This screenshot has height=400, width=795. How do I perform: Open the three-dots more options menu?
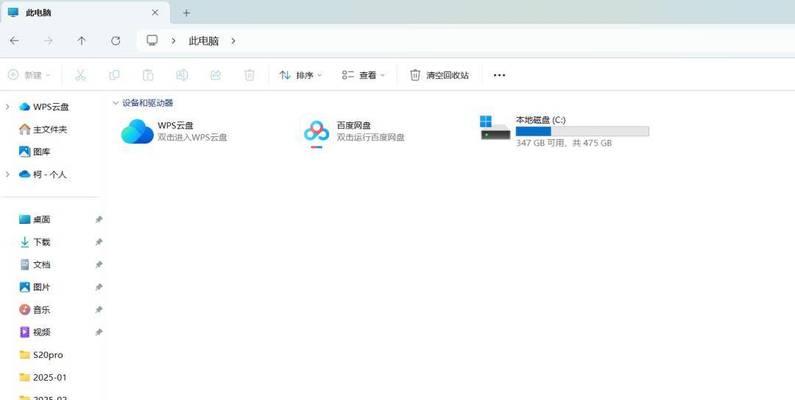click(499, 75)
